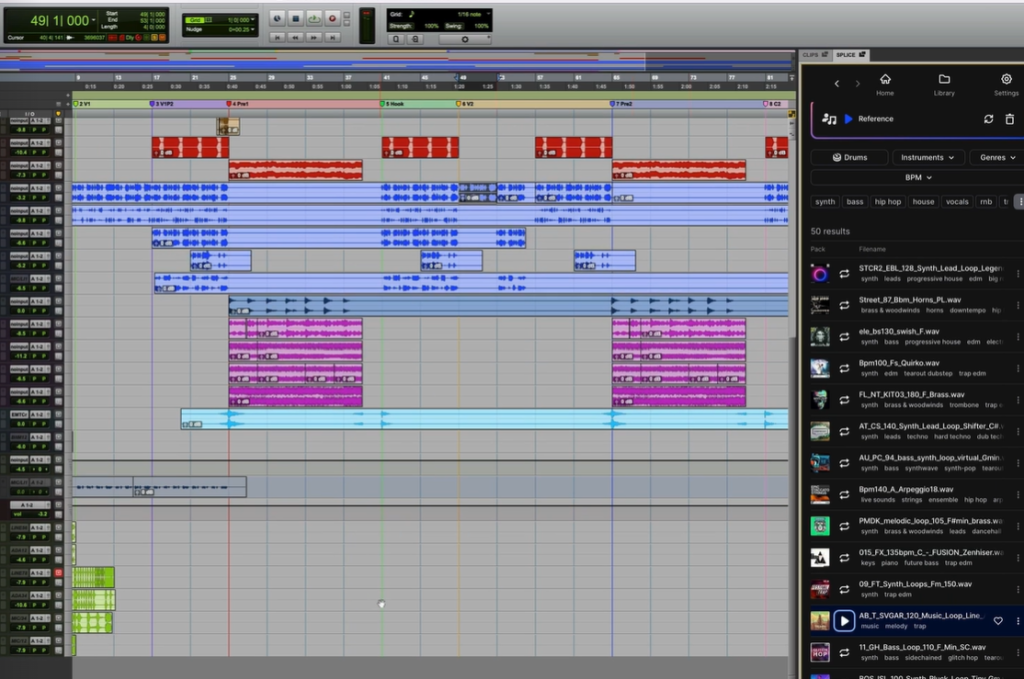1024x679 pixels.
Task: Click the refresh icon beside Reference
Action: click(x=988, y=119)
